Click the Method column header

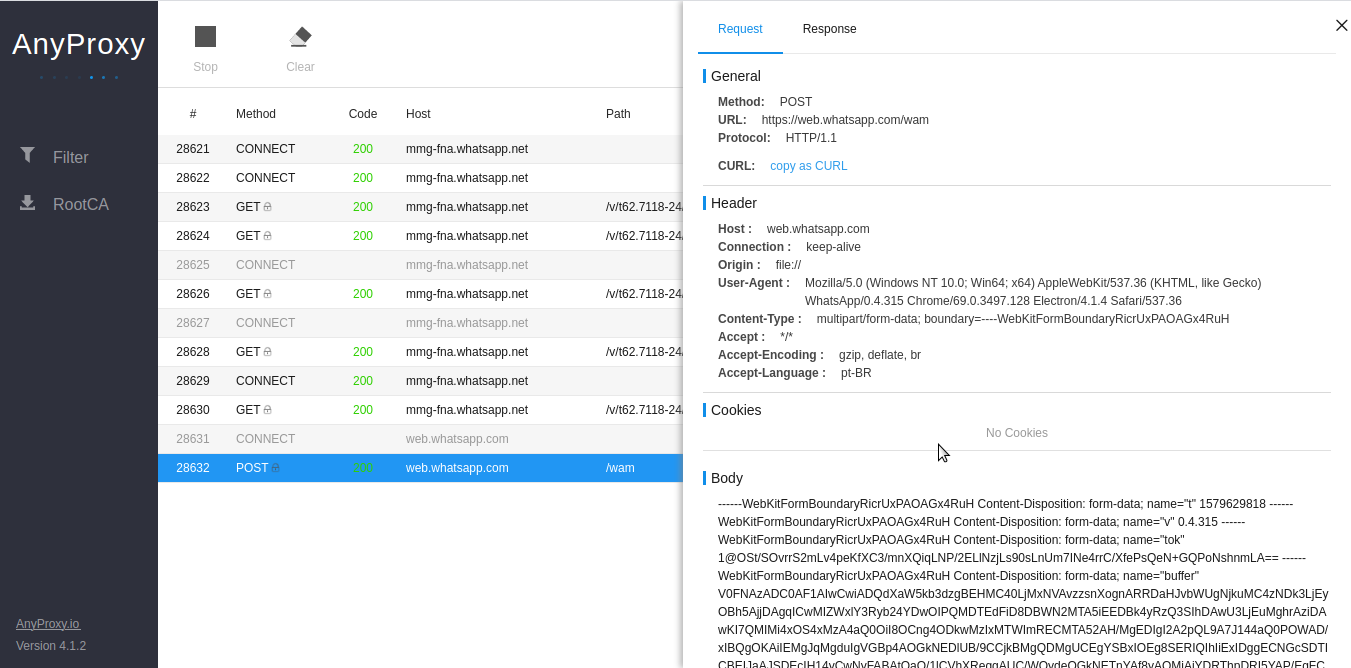pos(256,114)
